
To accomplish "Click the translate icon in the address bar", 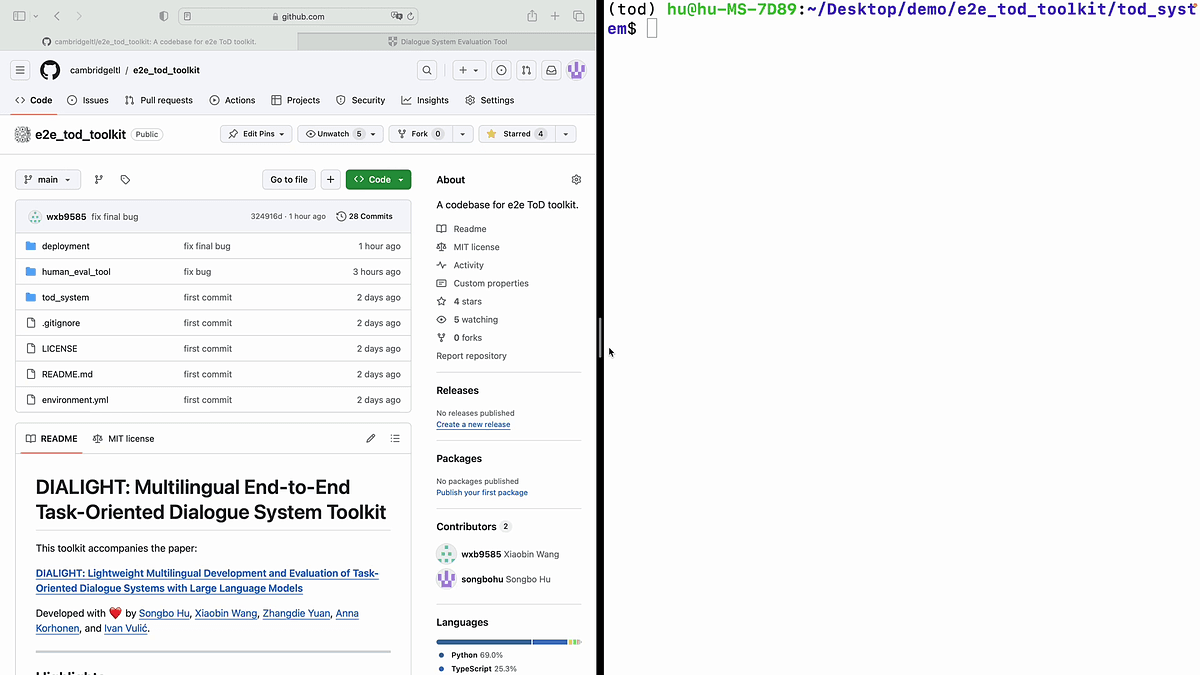I will [397, 16].
